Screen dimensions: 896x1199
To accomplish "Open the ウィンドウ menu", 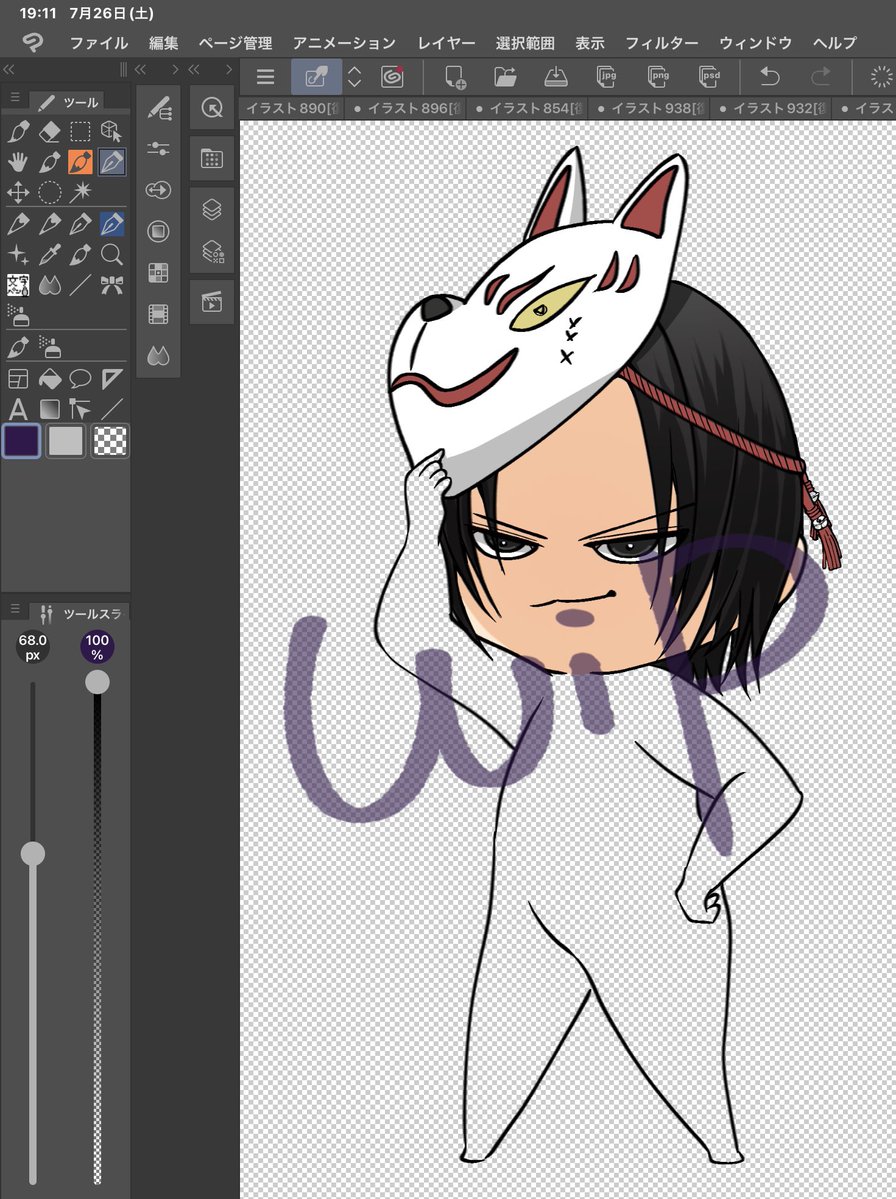I will 755,43.
